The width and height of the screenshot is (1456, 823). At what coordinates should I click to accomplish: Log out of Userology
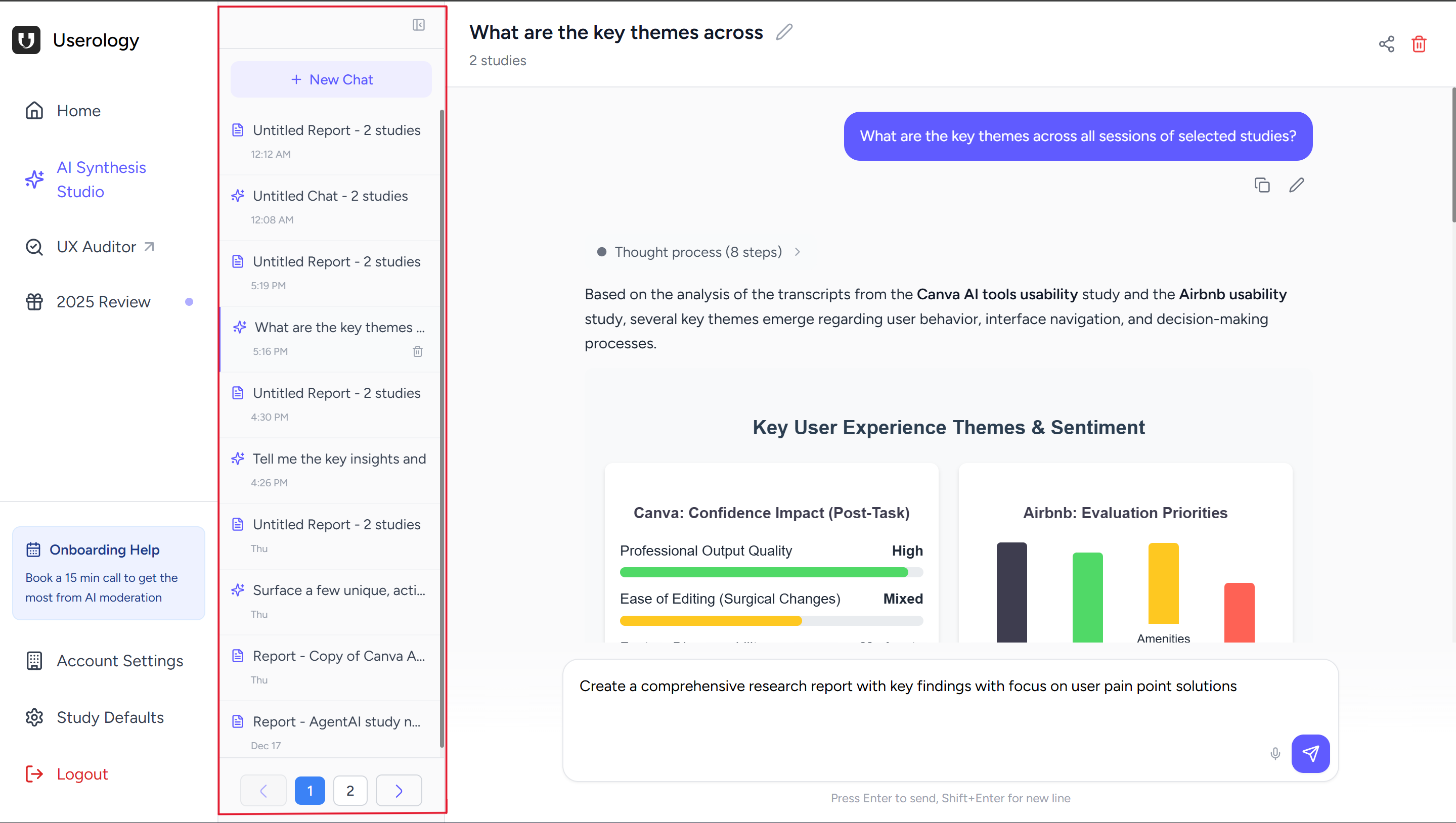pyautogui.click(x=81, y=774)
